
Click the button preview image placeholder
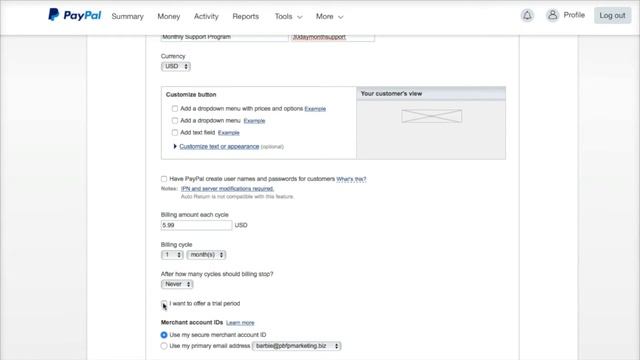pyautogui.click(x=431, y=116)
